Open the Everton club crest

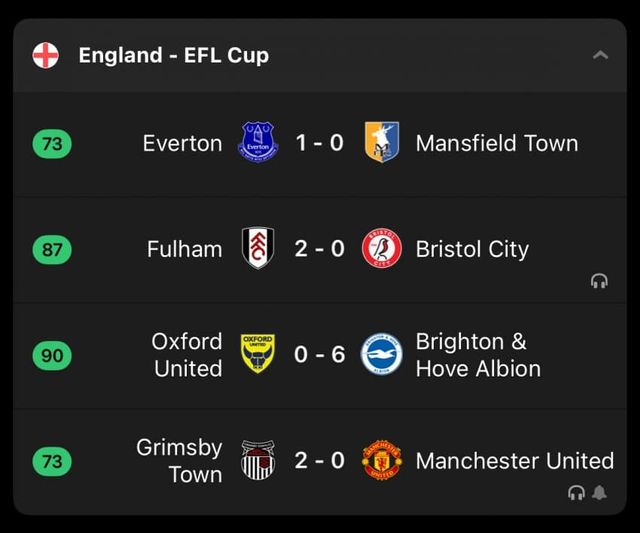click(x=258, y=143)
